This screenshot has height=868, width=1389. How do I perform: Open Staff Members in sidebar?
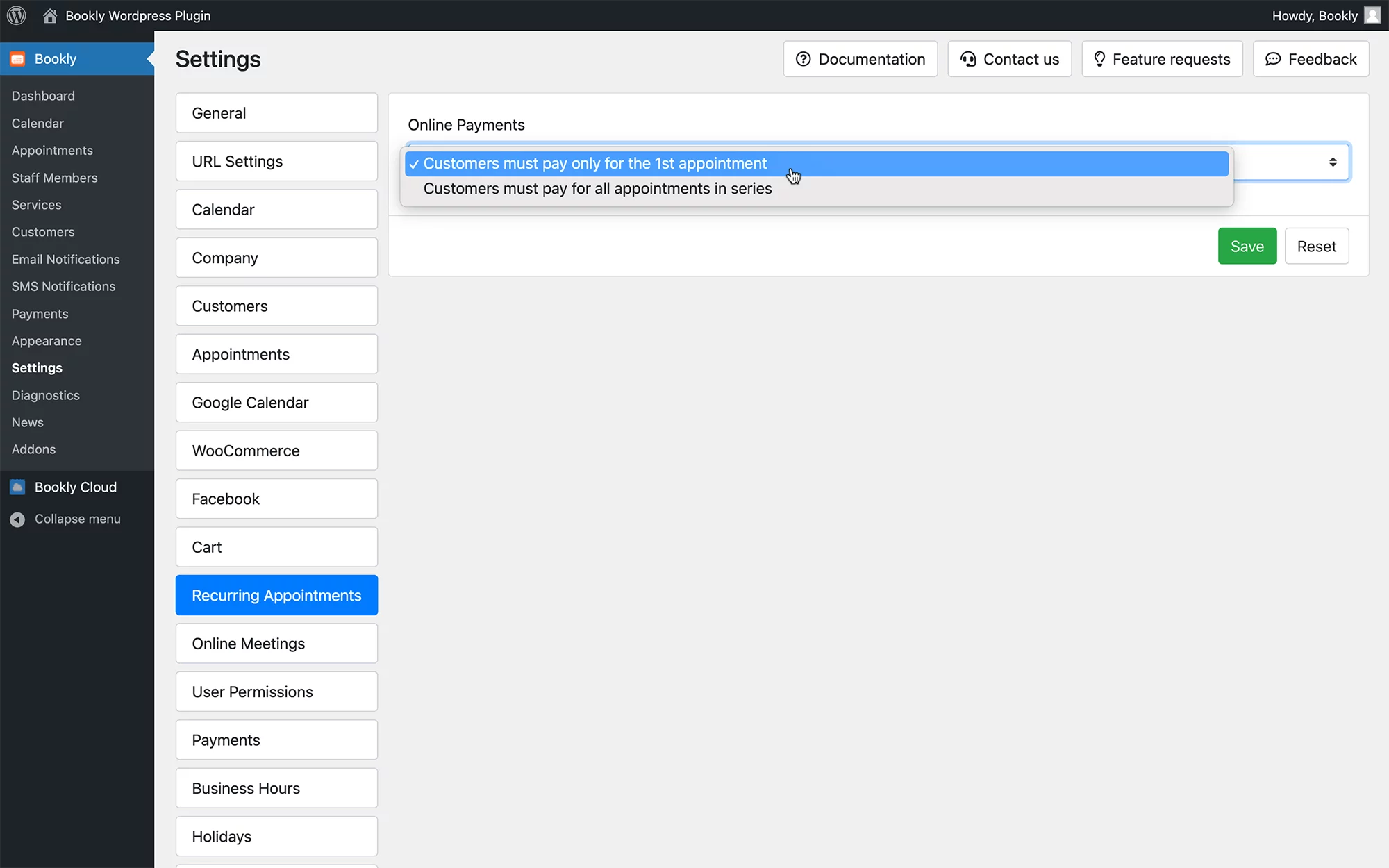click(x=54, y=178)
